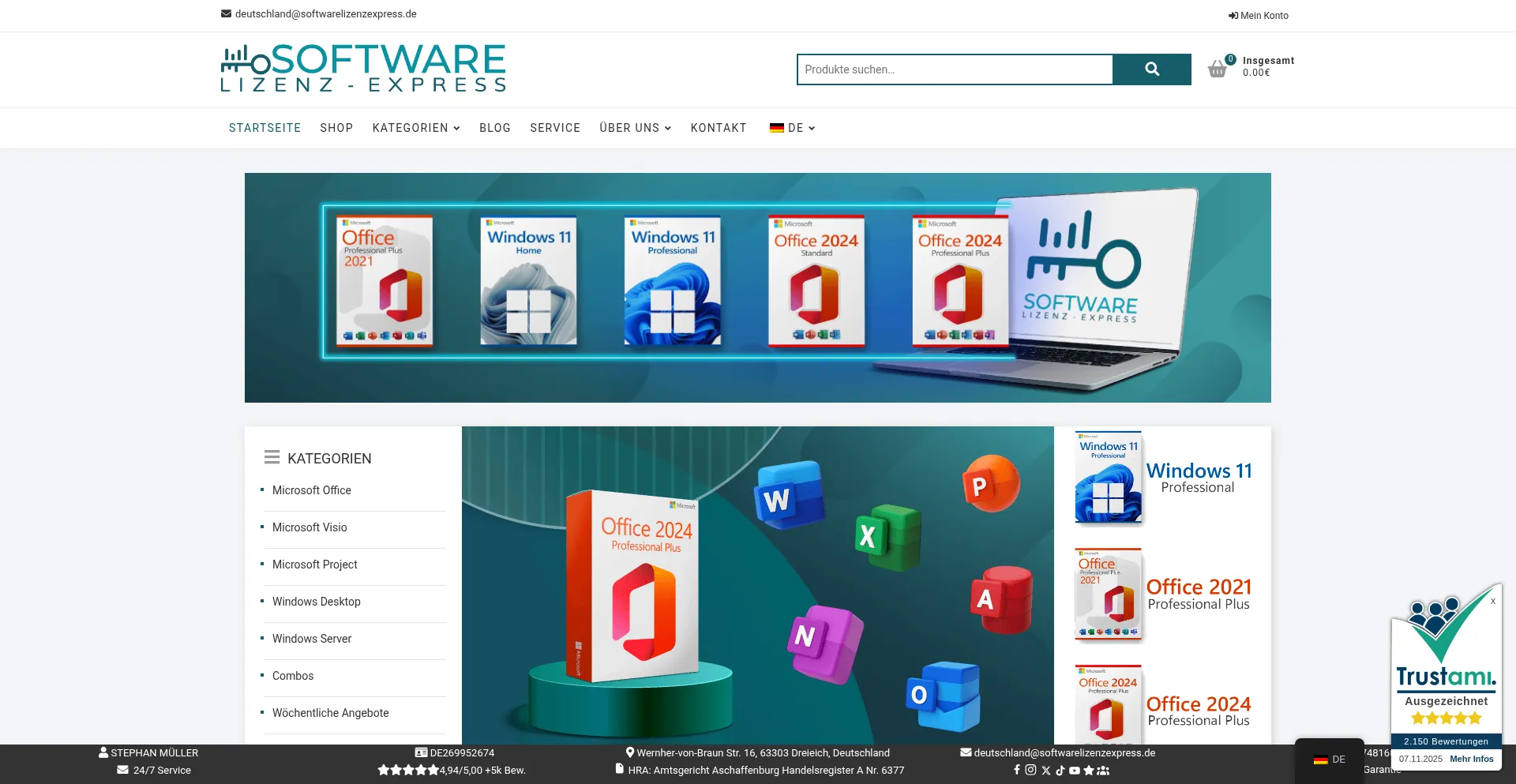The image size is (1516, 784).
Task: Open the Facebook icon in footer
Action: tap(1017, 770)
